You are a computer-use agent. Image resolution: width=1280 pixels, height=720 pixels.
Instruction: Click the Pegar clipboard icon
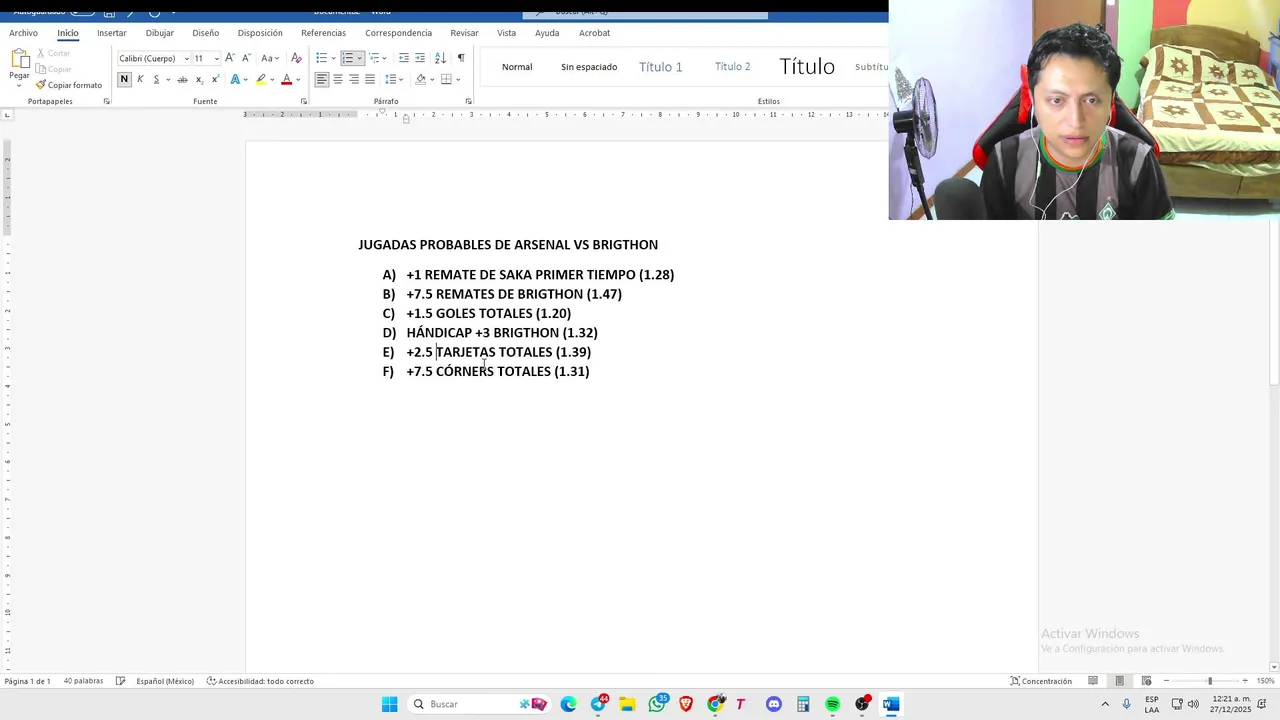(x=19, y=60)
